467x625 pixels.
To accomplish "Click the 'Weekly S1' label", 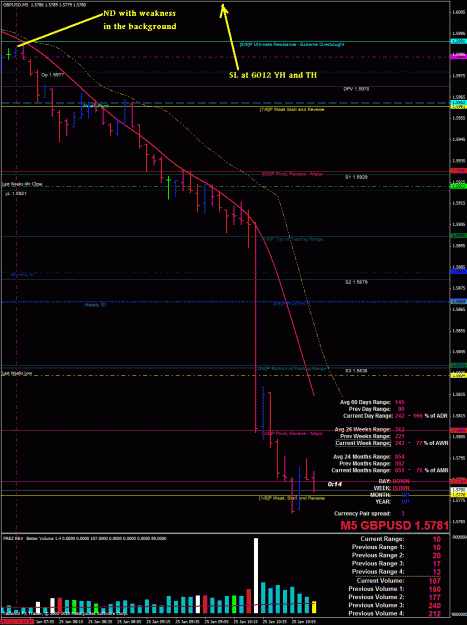I will pyautogui.click(x=95, y=305).
